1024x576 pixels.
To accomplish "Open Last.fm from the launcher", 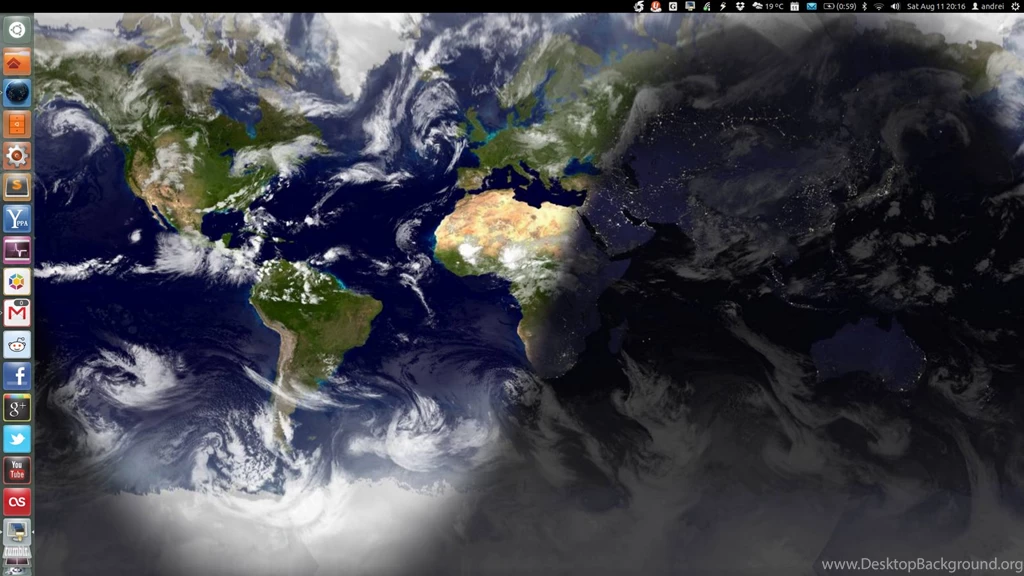I will [16, 501].
